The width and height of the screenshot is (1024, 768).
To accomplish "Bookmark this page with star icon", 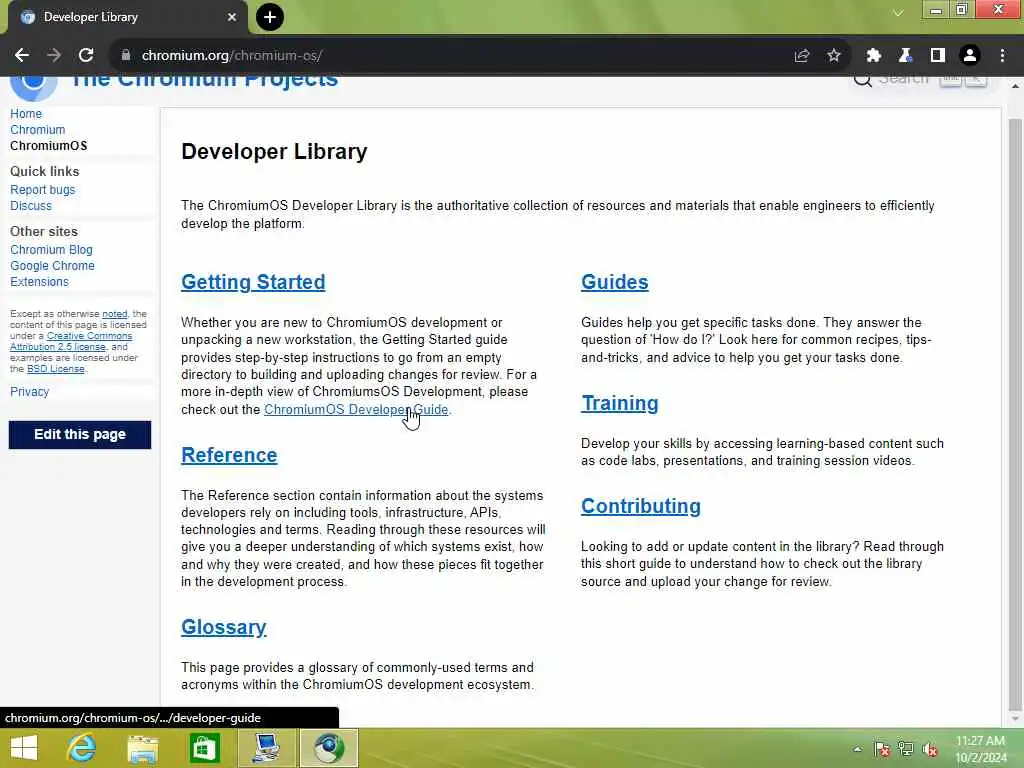I will coord(834,56).
